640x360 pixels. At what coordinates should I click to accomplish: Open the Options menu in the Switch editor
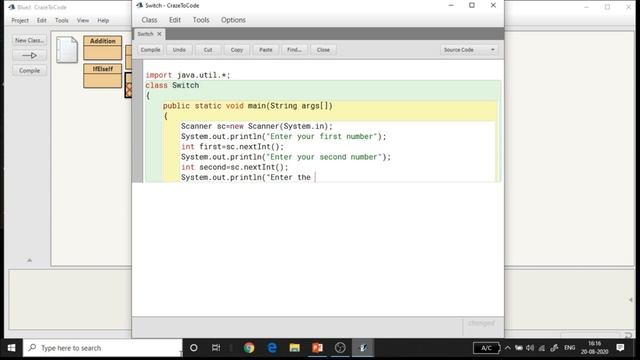[233, 20]
